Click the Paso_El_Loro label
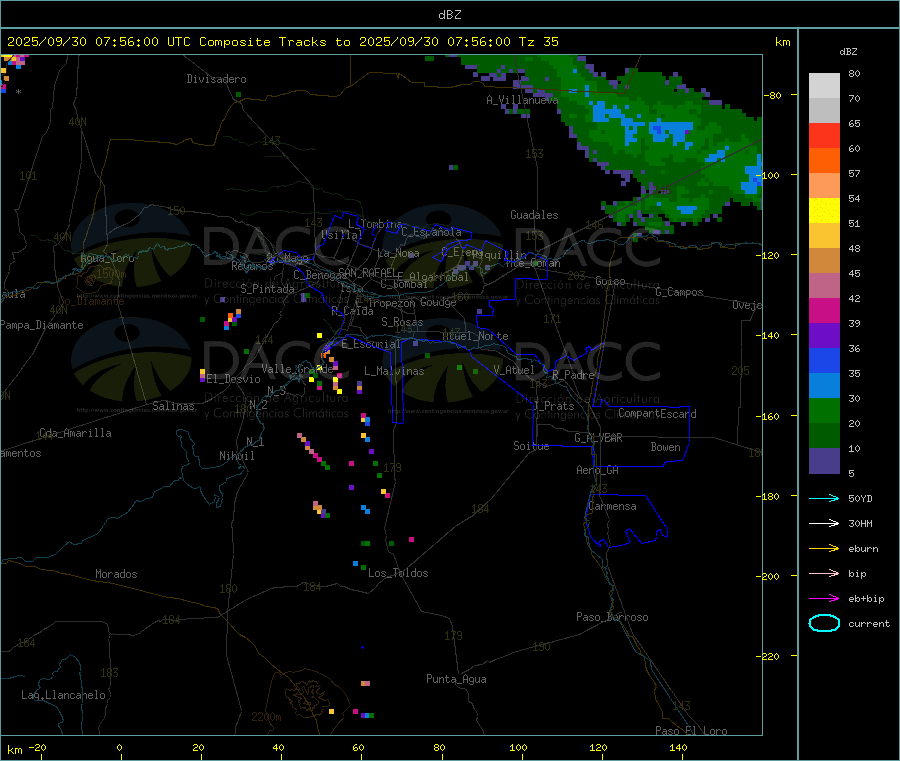This screenshot has height=761, width=900. [x=691, y=731]
